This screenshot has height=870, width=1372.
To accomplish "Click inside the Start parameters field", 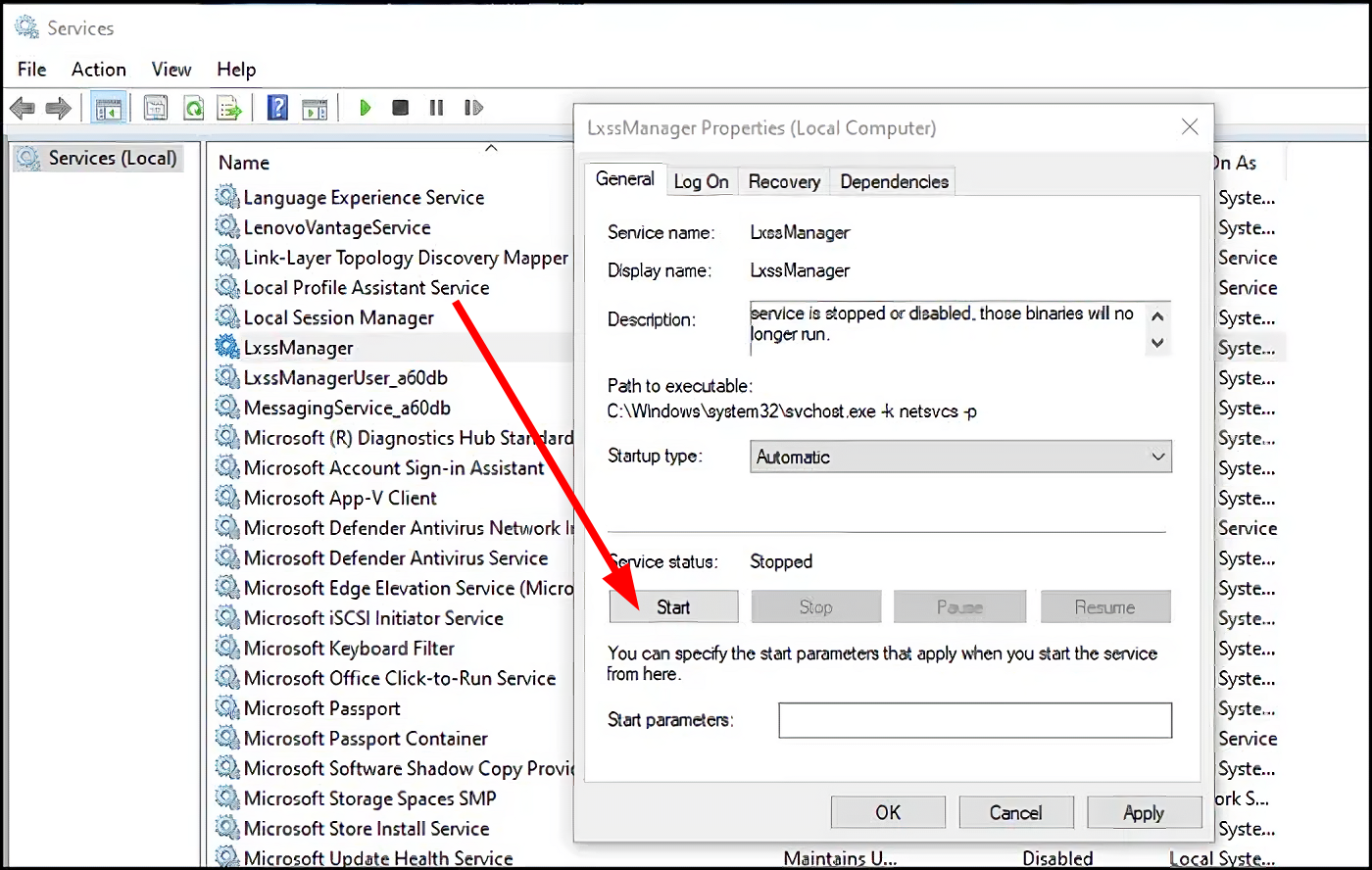I will (x=974, y=720).
